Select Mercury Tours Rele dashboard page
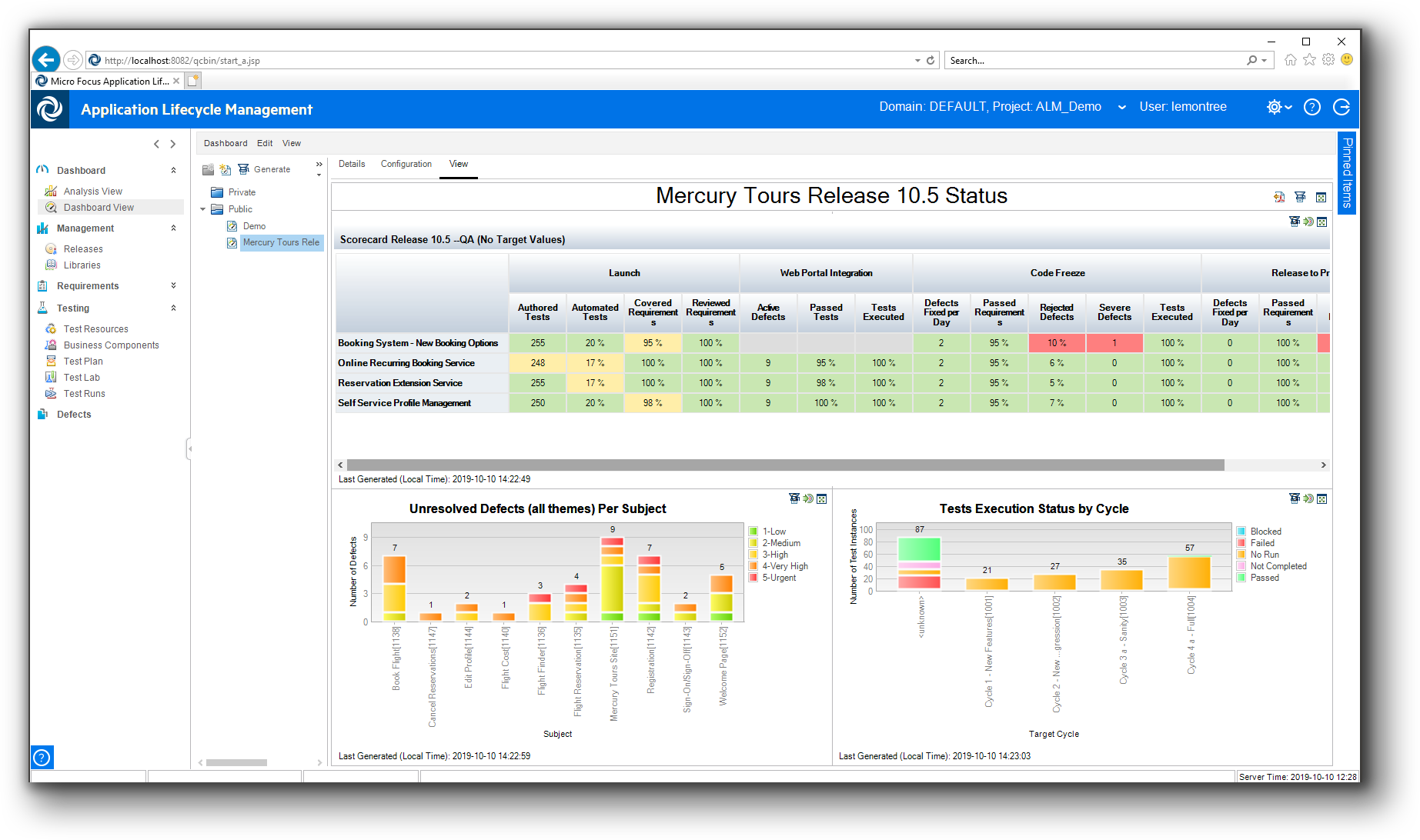The width and height of the screenshot is (1420, 840). [281, 242]
